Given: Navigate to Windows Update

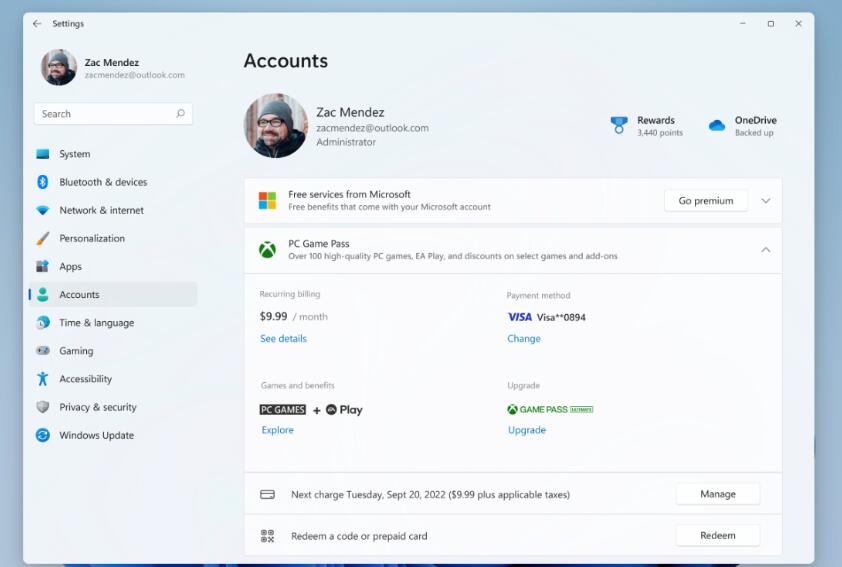Looking at the screenshot, I should (x=97, y=435).
